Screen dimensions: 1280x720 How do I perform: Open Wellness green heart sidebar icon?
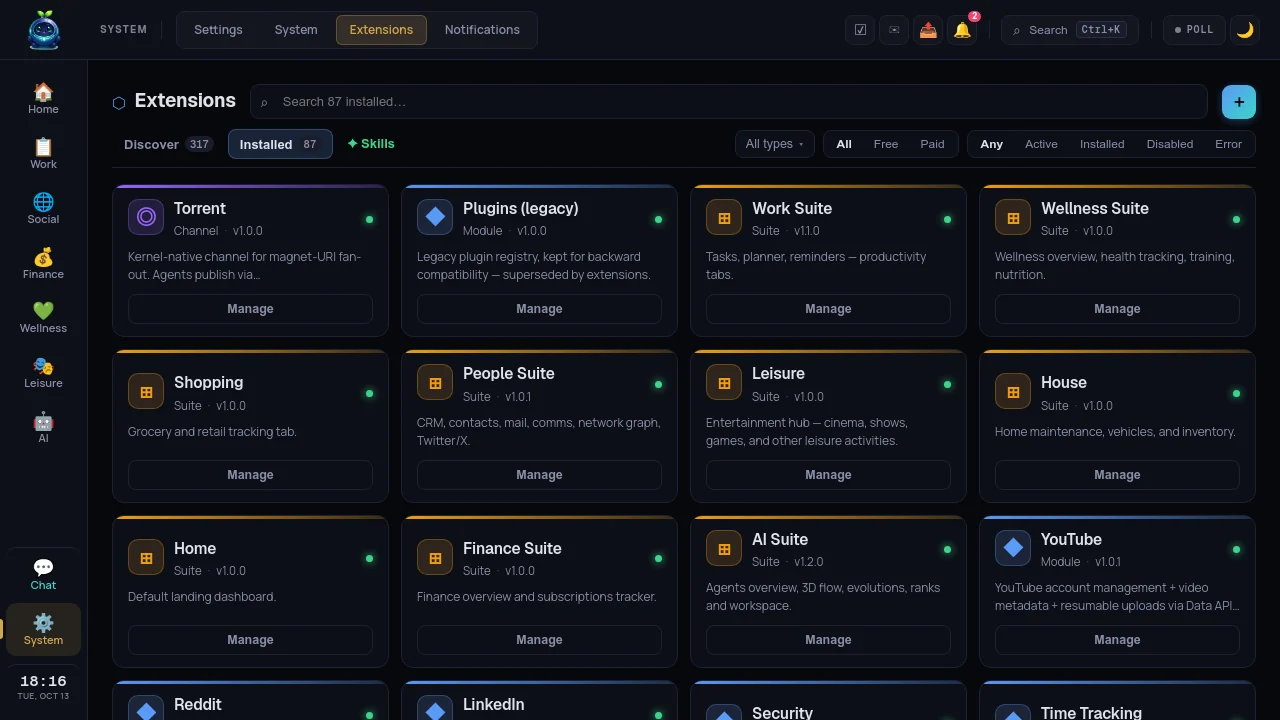(43, 317)
